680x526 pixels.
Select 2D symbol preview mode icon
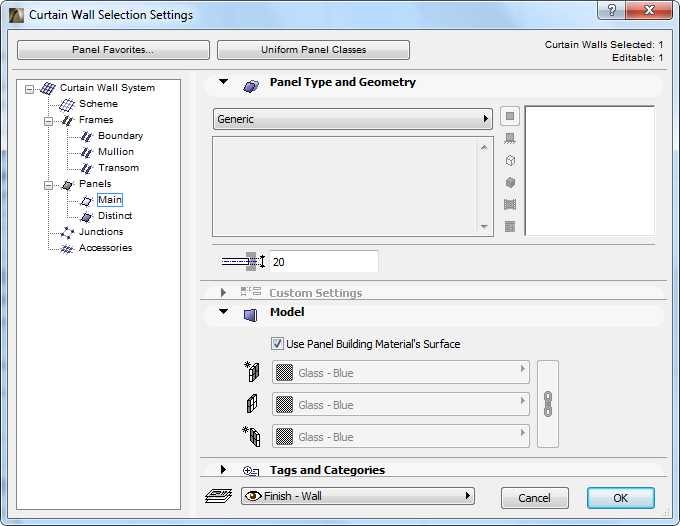510,116
